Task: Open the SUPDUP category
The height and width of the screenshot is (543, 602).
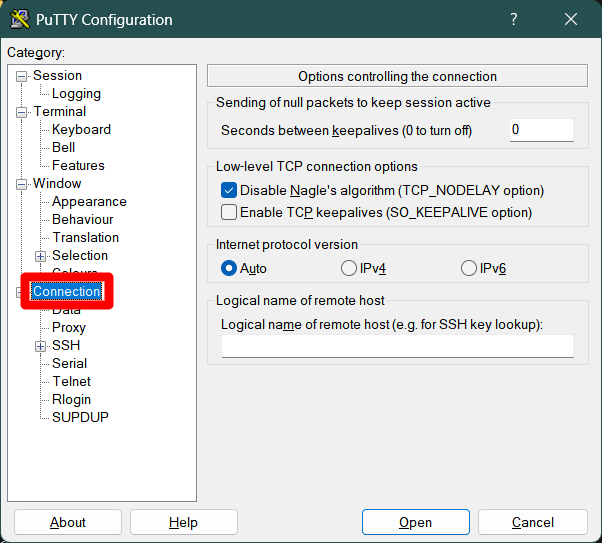Action: (x=80, y=417)
